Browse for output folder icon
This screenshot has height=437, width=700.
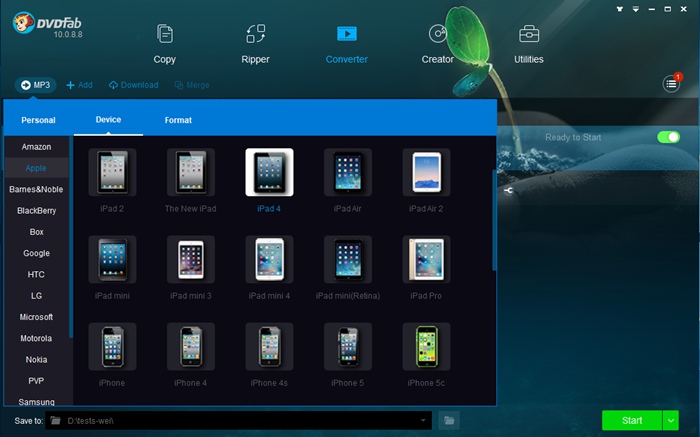point(449,420)
